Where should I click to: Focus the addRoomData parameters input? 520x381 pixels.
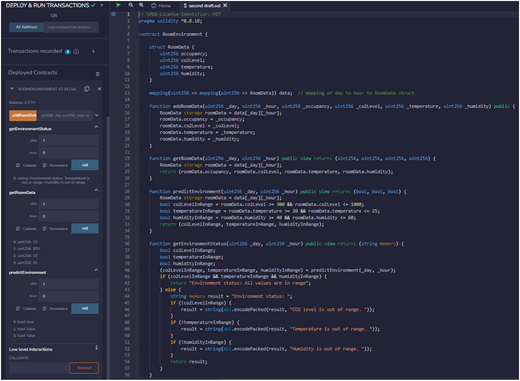point(65,115)
